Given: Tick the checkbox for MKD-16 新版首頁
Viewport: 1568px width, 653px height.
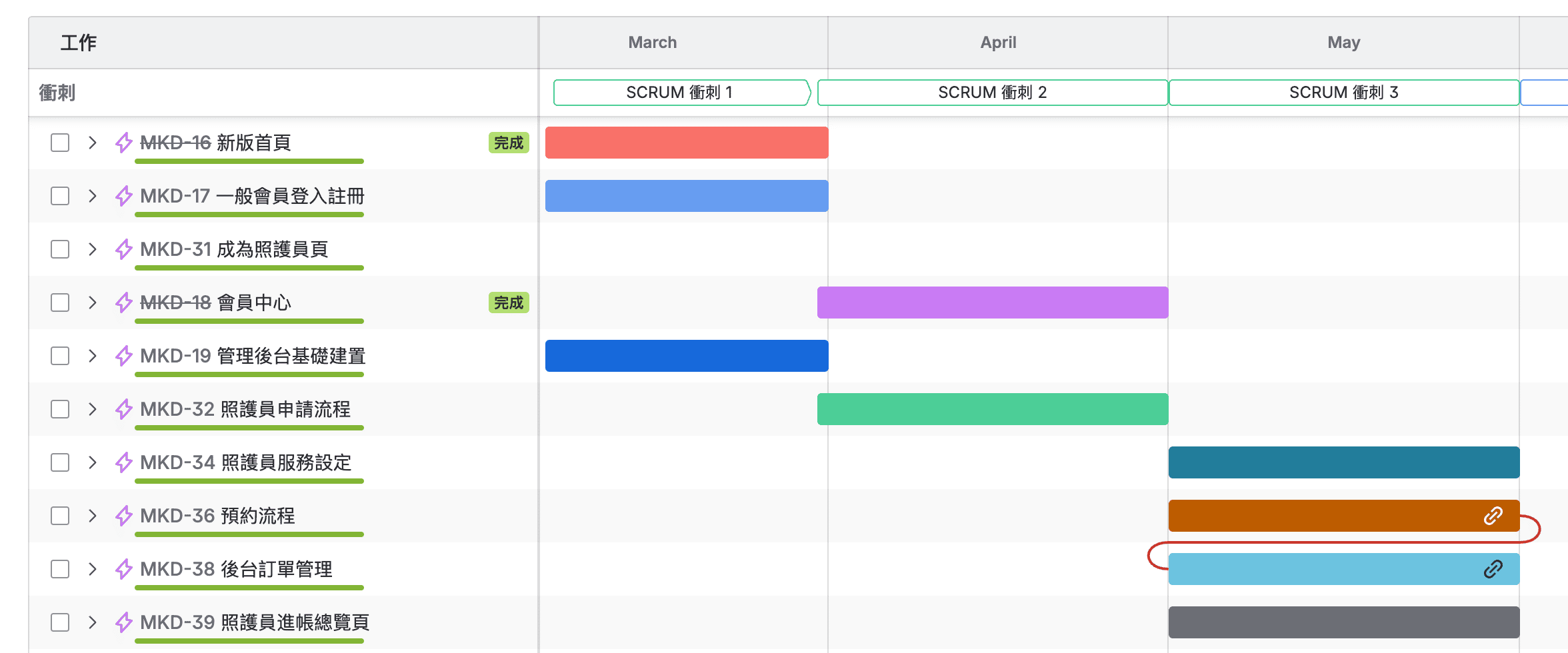Looking at the screenshot, I should pyautogui.click(x=60, y=143).
